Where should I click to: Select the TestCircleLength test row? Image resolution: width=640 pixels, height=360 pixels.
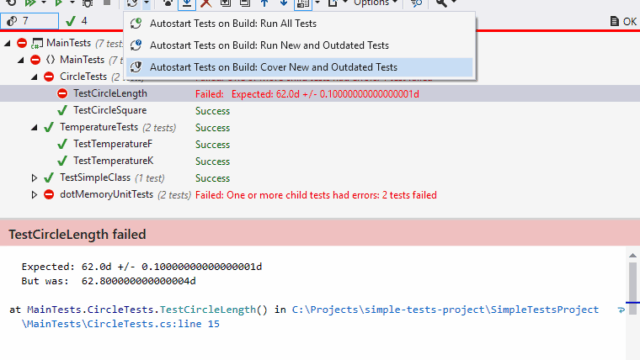[320, 93]
